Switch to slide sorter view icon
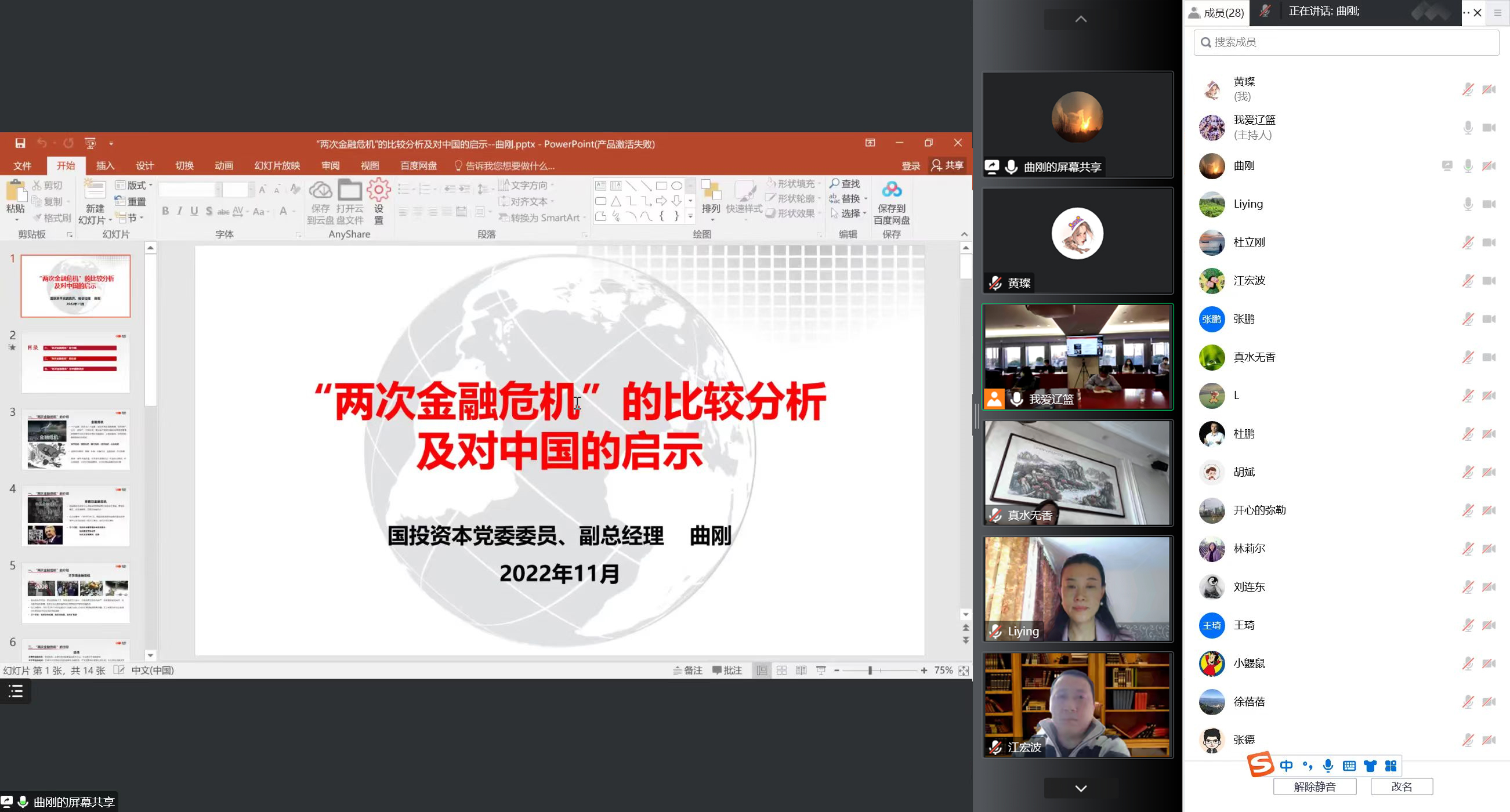Image resolution: width=1510 pixels, height=812 pixels. click(x=781, y=670)
